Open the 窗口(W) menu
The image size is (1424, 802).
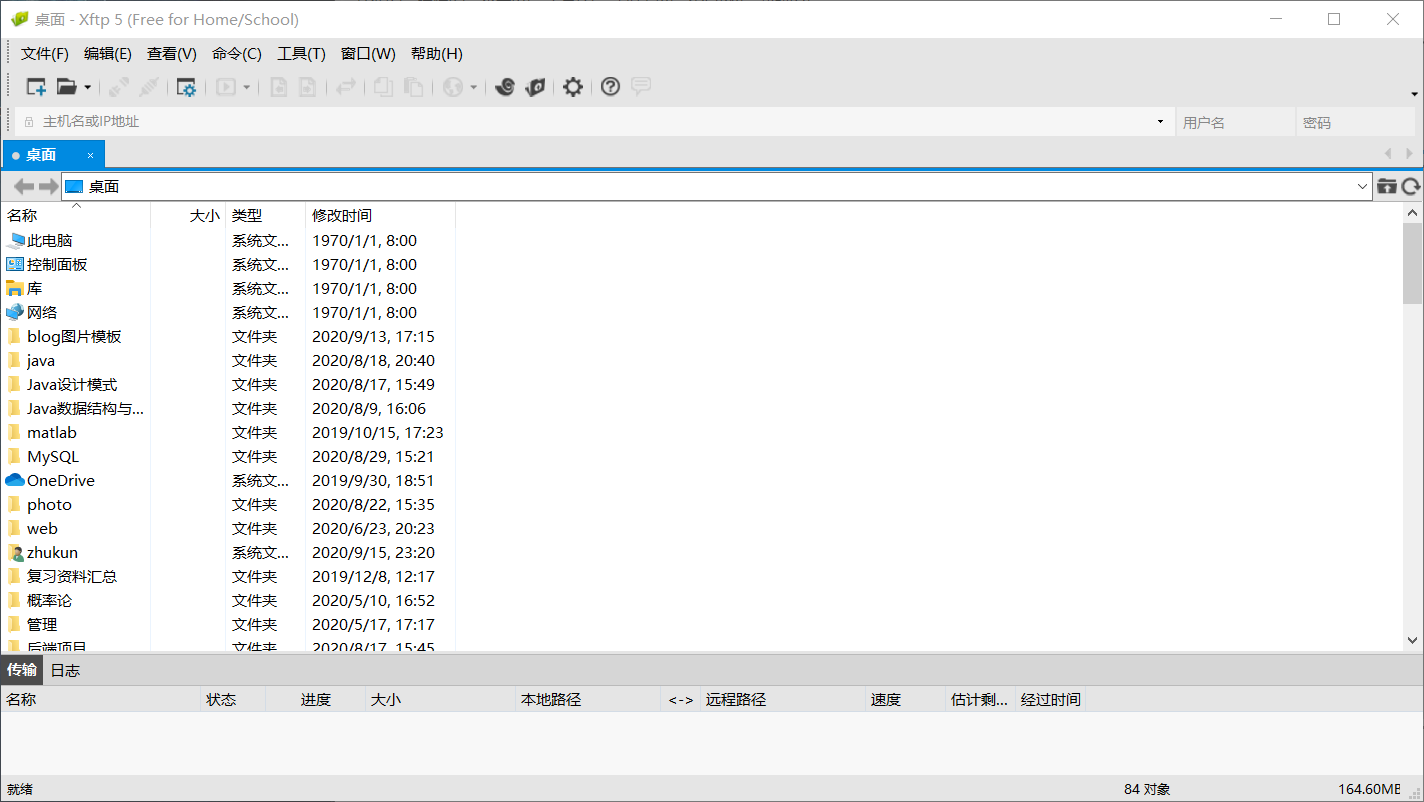pyautogui.click(x=368, y=54)
